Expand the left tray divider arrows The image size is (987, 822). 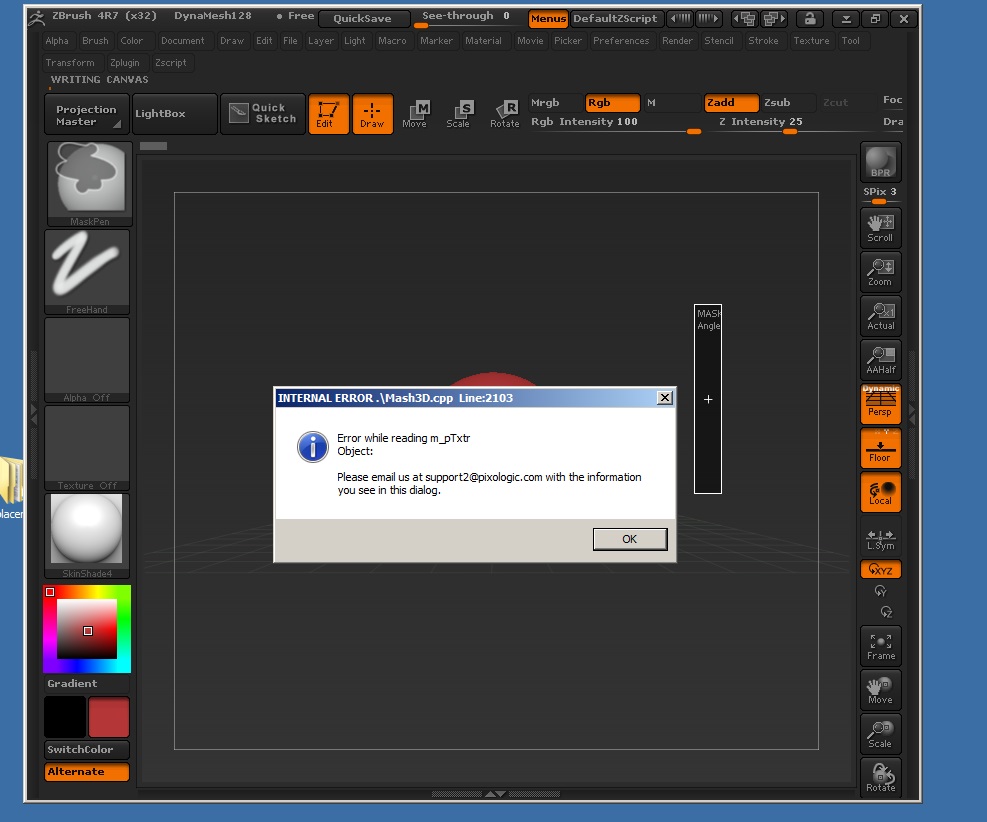(34, 414)
